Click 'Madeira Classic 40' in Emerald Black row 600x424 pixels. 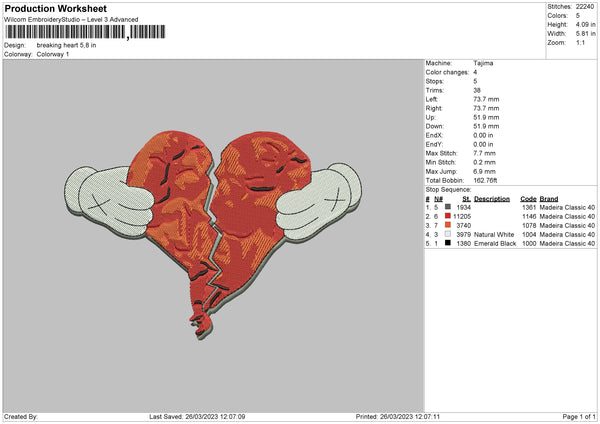(567, 243)
